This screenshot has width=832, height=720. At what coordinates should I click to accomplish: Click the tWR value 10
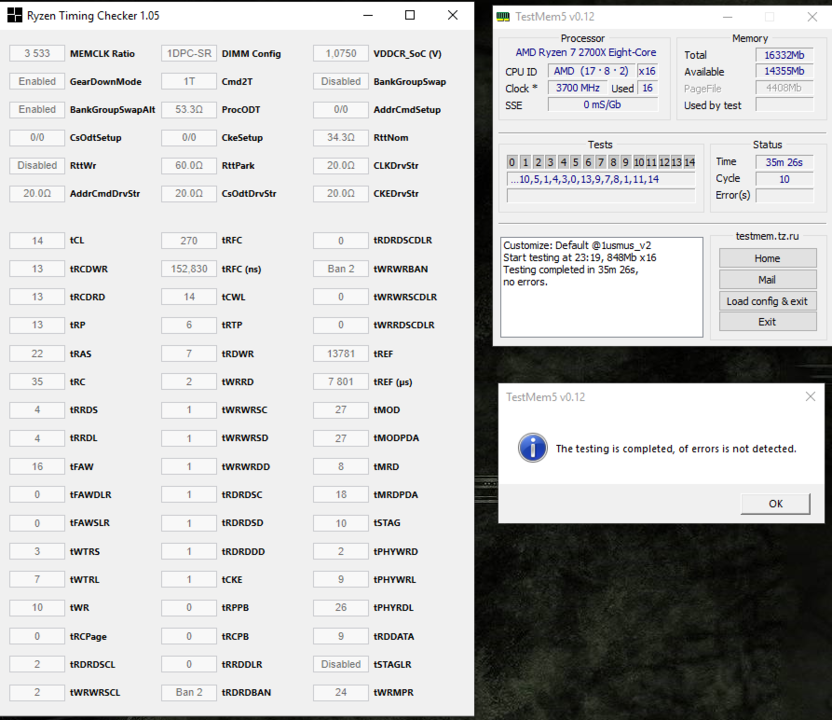click(37, 608)
